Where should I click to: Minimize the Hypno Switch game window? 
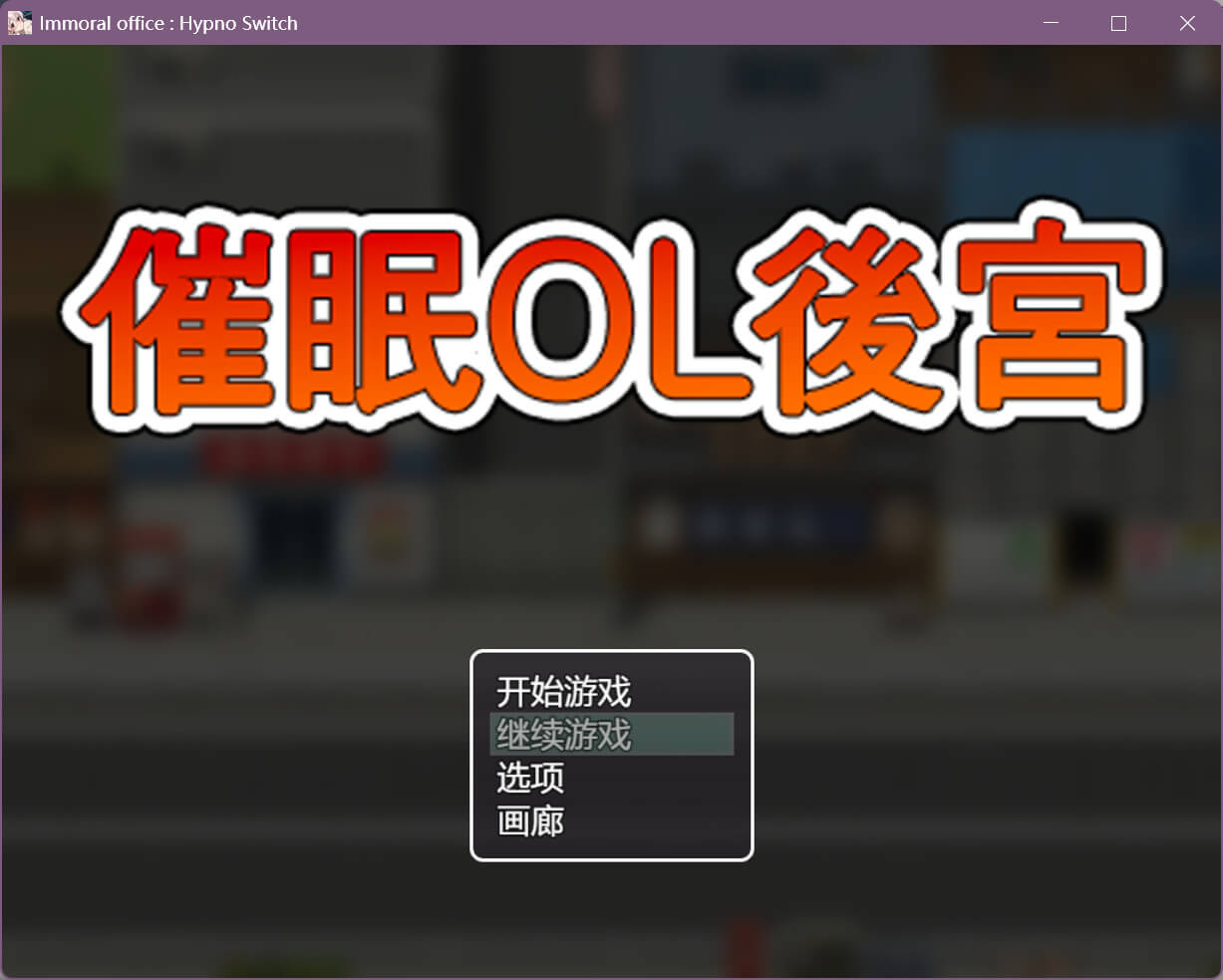(x=1051, y=23)
